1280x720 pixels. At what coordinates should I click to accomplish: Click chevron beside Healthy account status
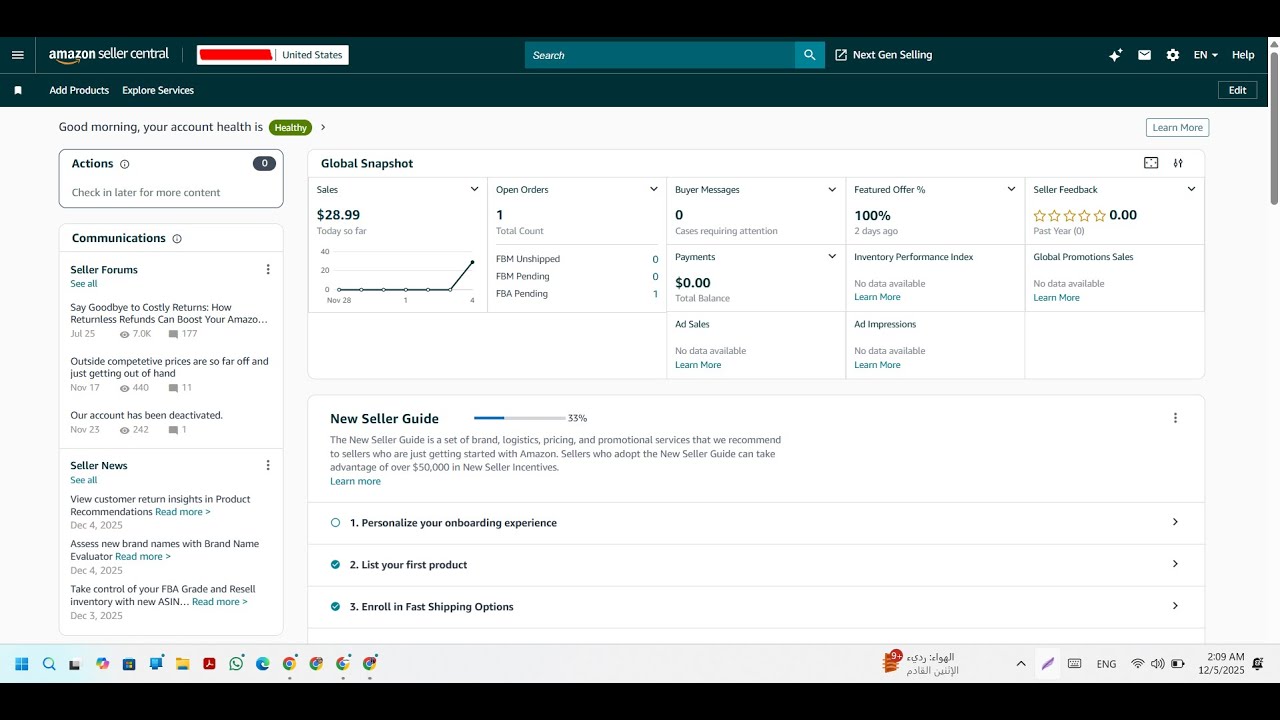click(x=323, y=127)
